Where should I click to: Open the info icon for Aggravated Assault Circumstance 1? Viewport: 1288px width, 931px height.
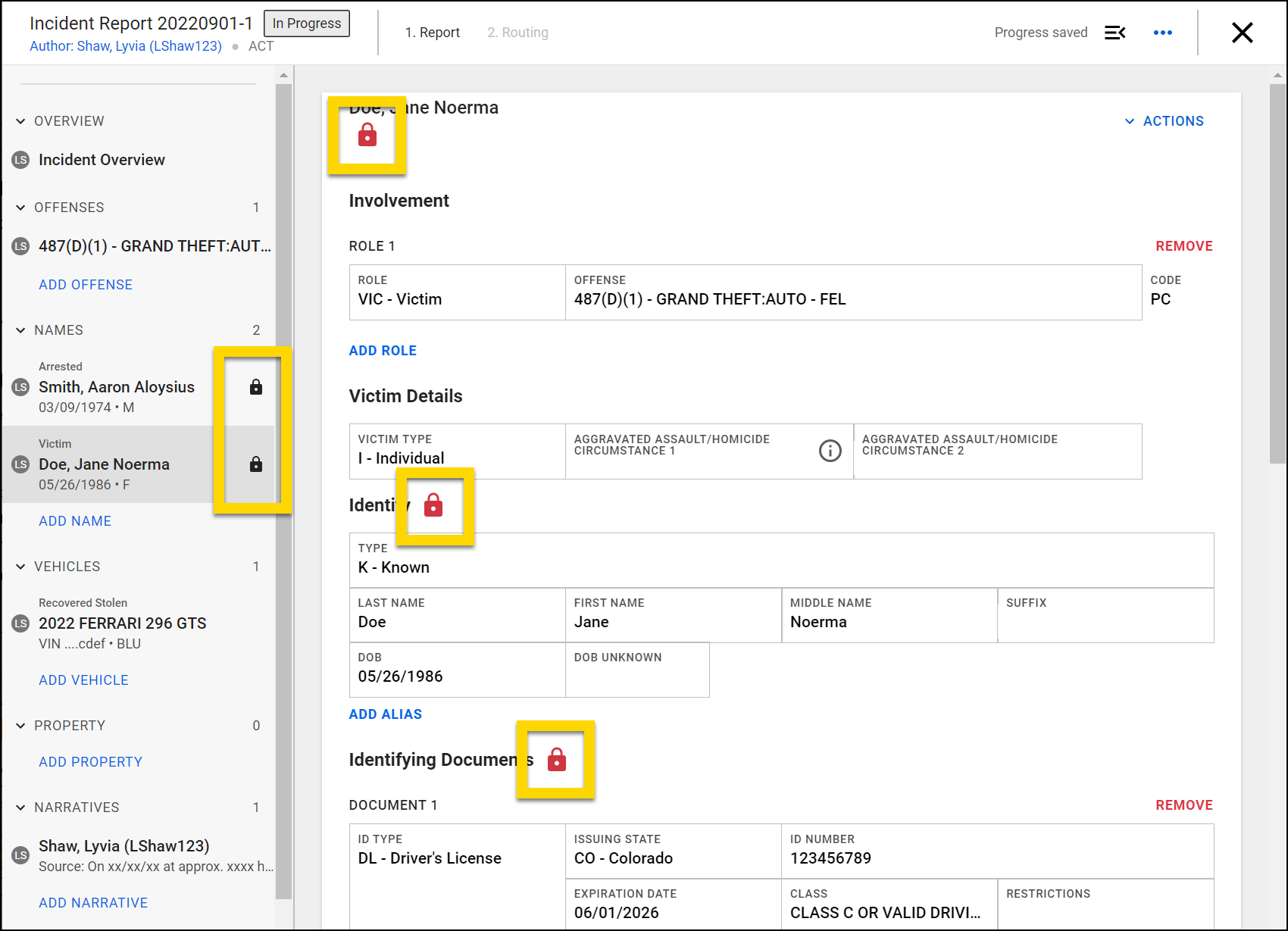pyautogui.click(x=830, y=451)
